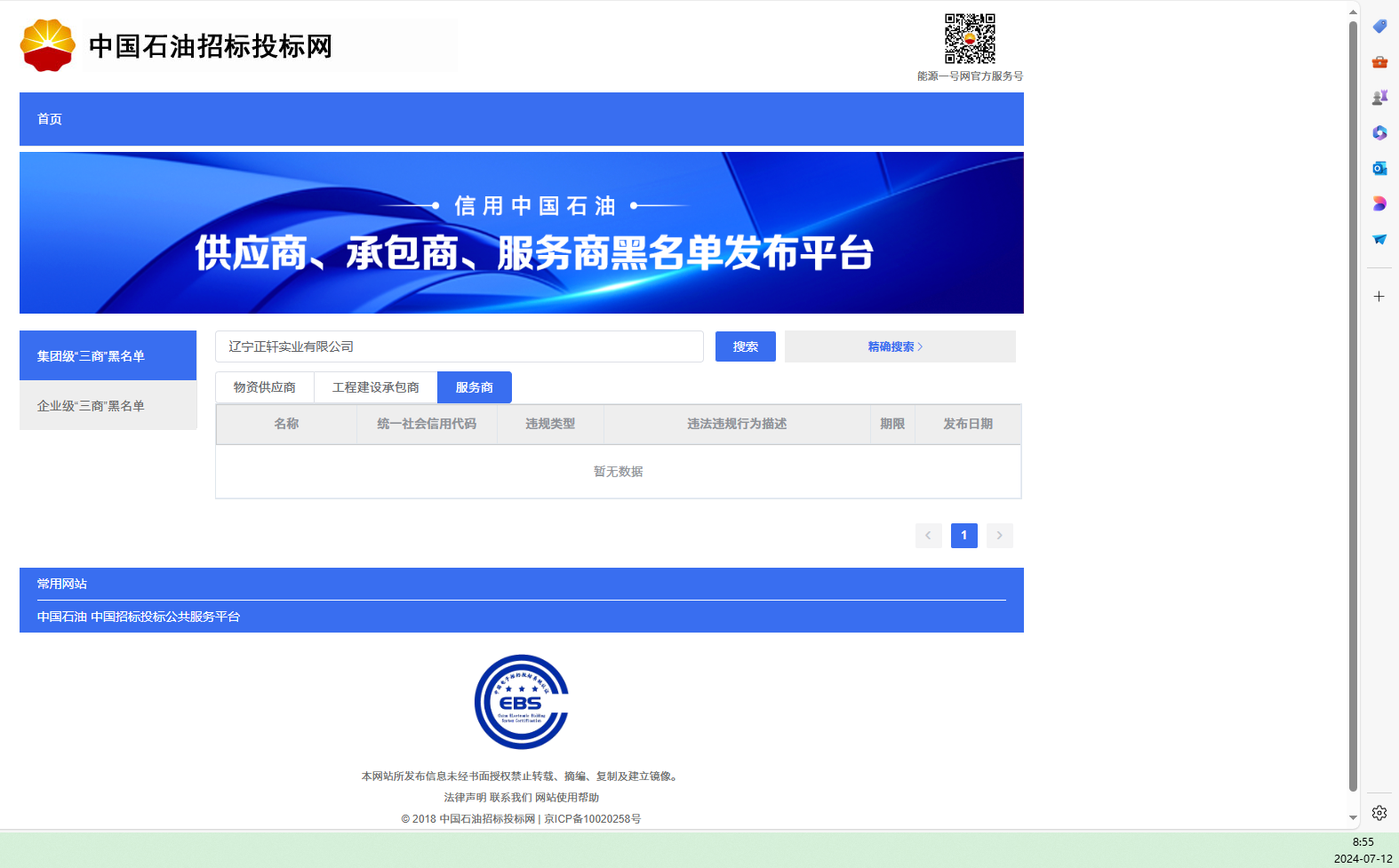This screenshot has height=868, width=1399.
Task: Focus the company name search field
Action: tap(460, 346)
